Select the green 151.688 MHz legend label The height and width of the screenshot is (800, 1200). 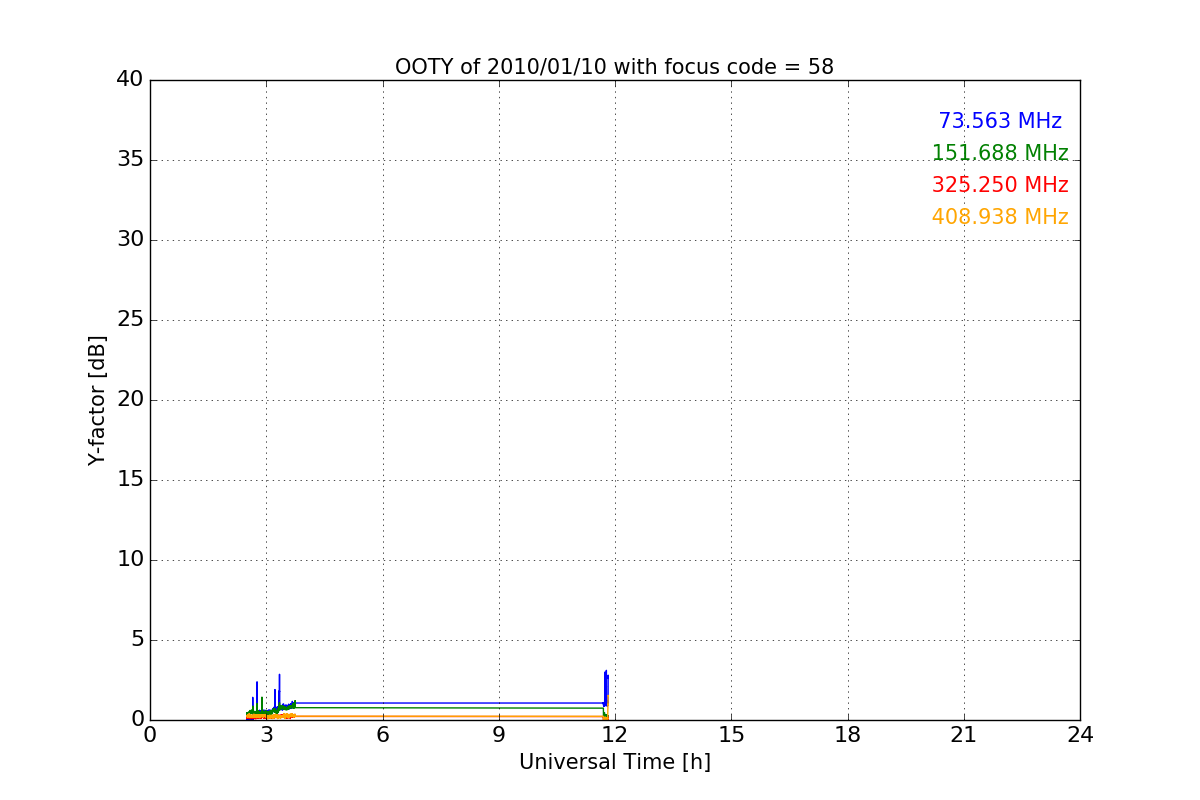pos(1000,153)
